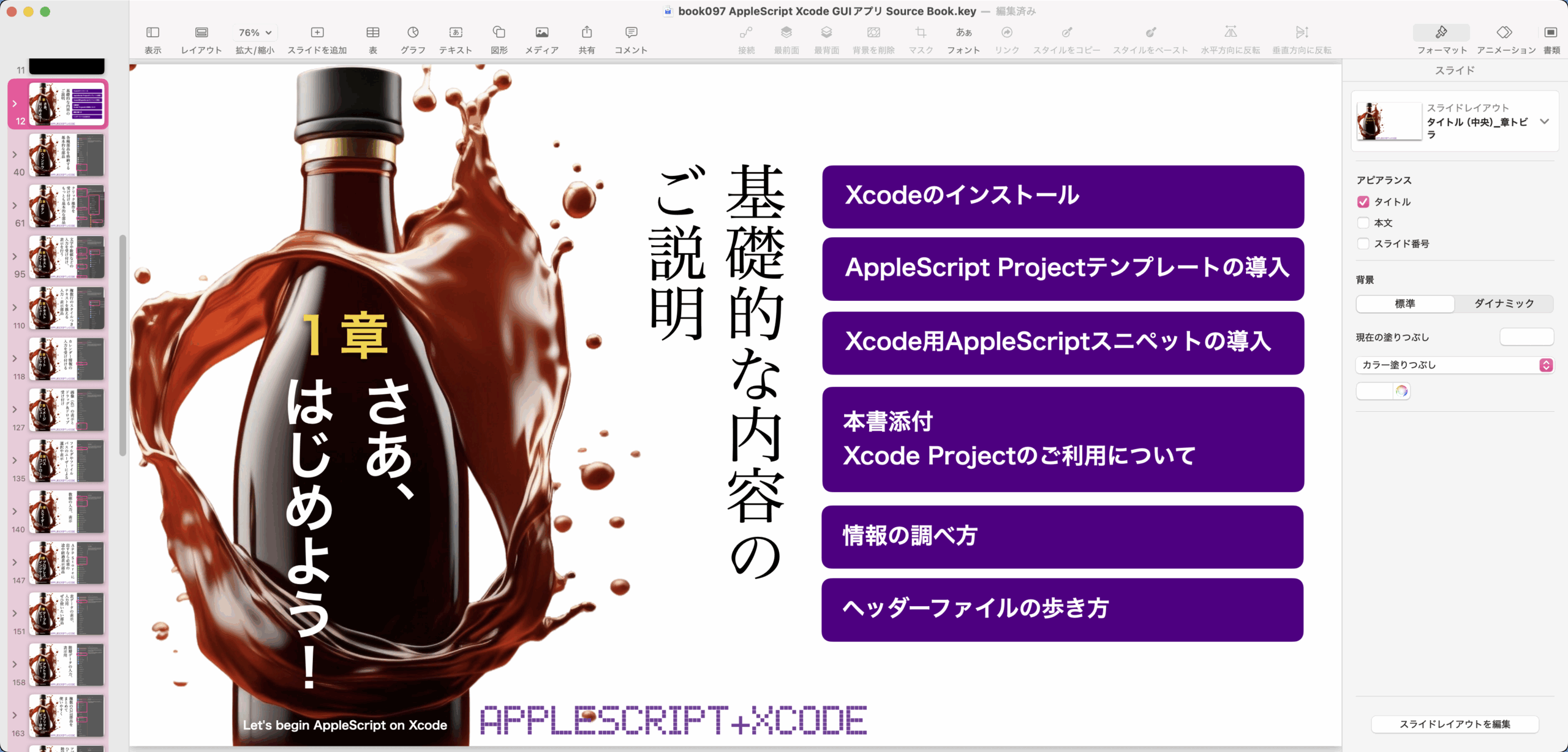Click the スタイルをペースト icon

[x=1151, y=32]
